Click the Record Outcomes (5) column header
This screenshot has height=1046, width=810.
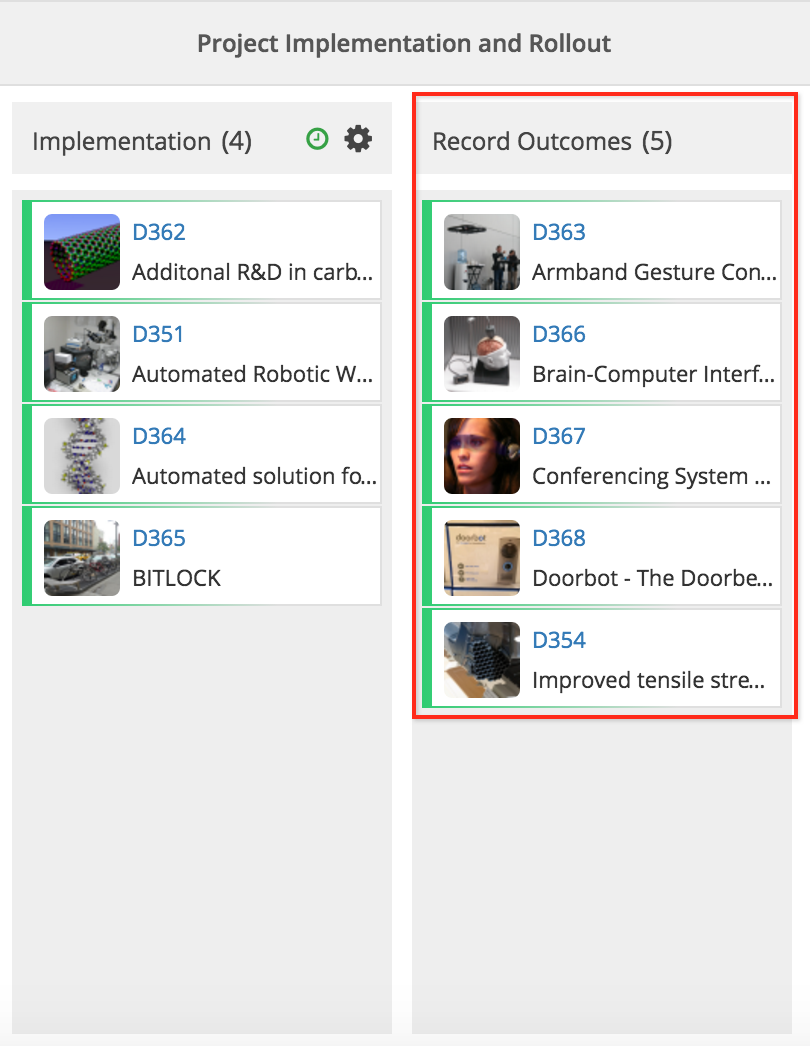click(552, 141)
